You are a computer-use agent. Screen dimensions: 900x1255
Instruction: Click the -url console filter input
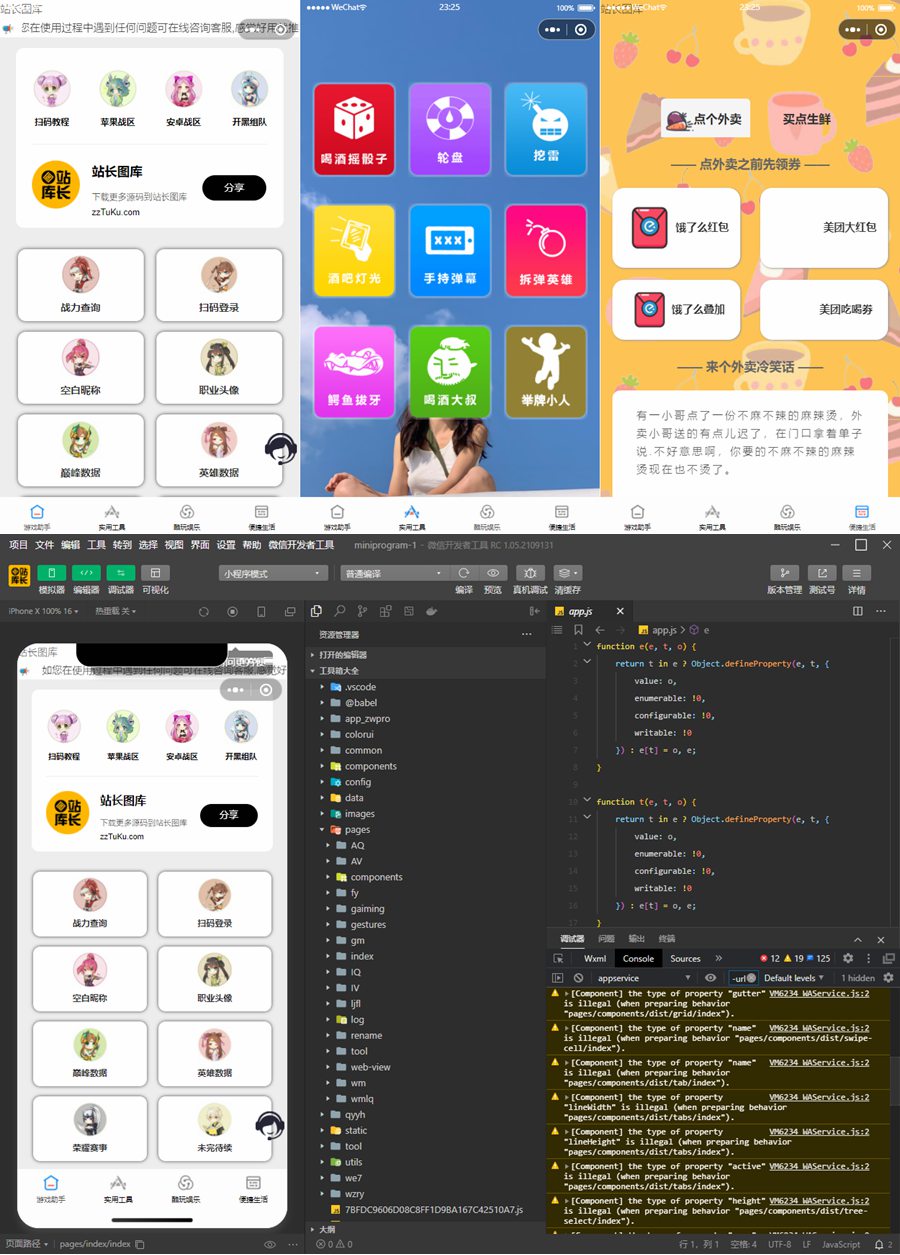(742, 978)
